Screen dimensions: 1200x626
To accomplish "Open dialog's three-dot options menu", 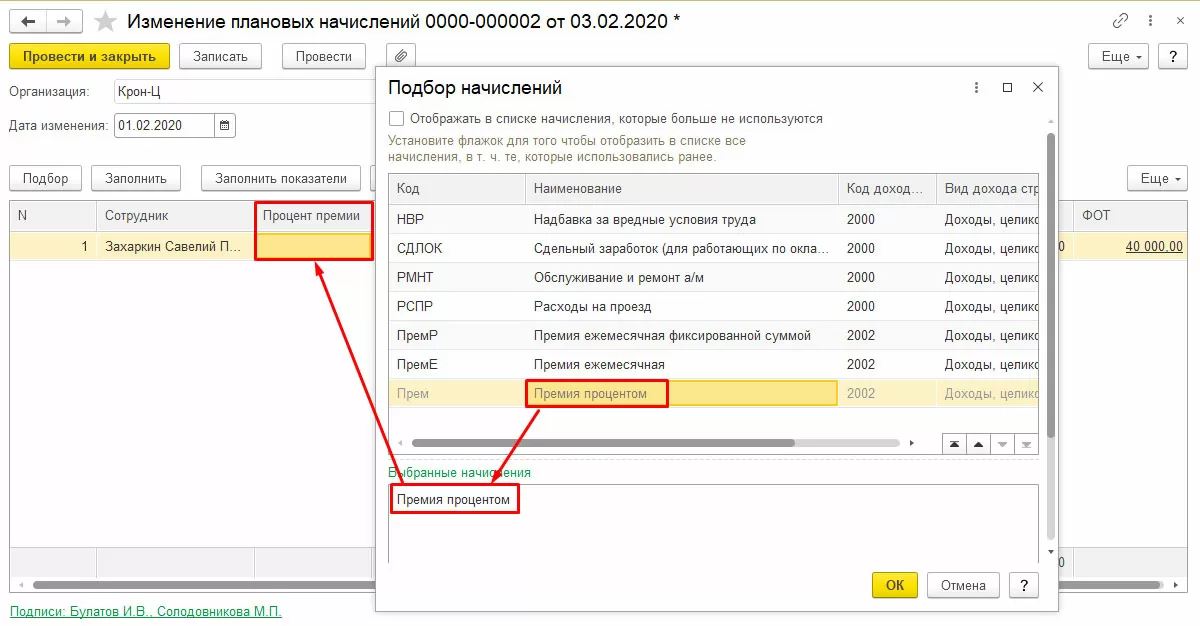I will (x=976, y=88).
